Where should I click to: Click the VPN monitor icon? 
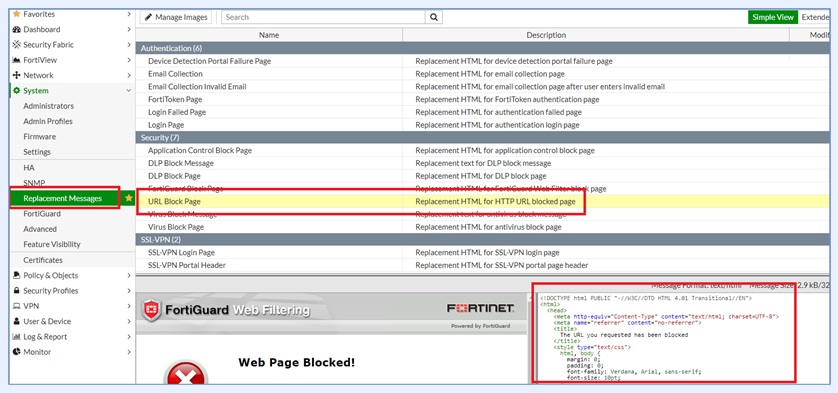(x=16, y=306)
